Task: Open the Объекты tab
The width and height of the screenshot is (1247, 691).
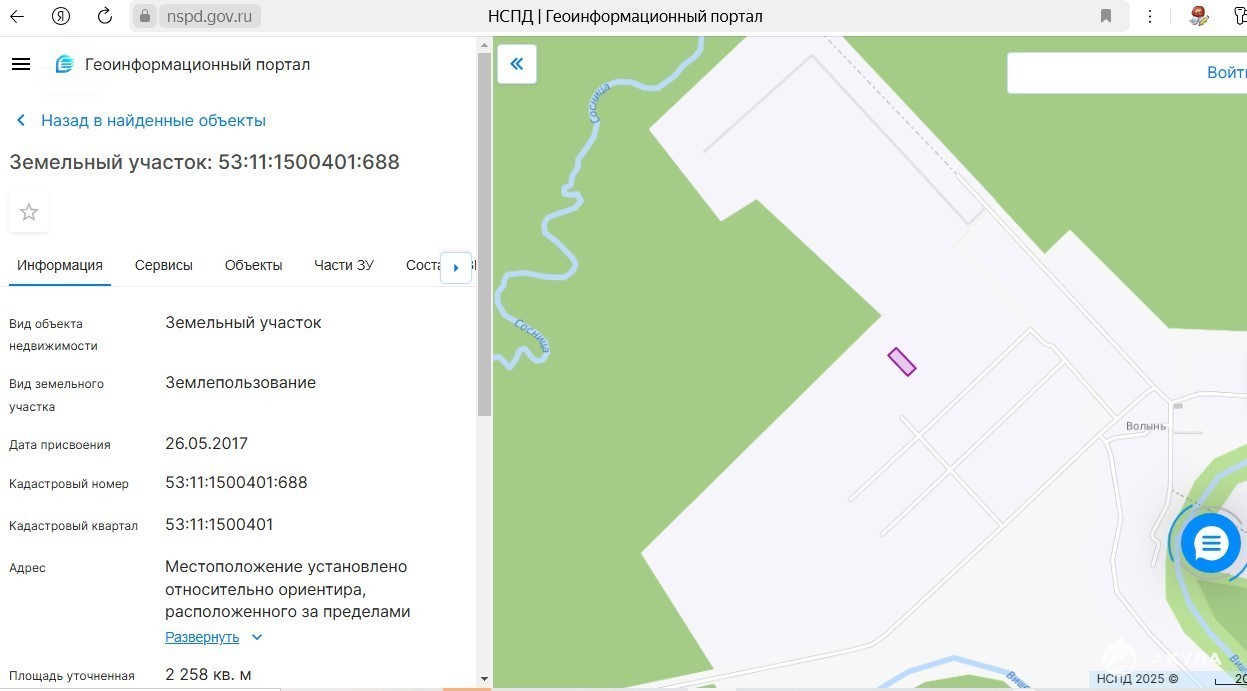Action: point(254,265)
